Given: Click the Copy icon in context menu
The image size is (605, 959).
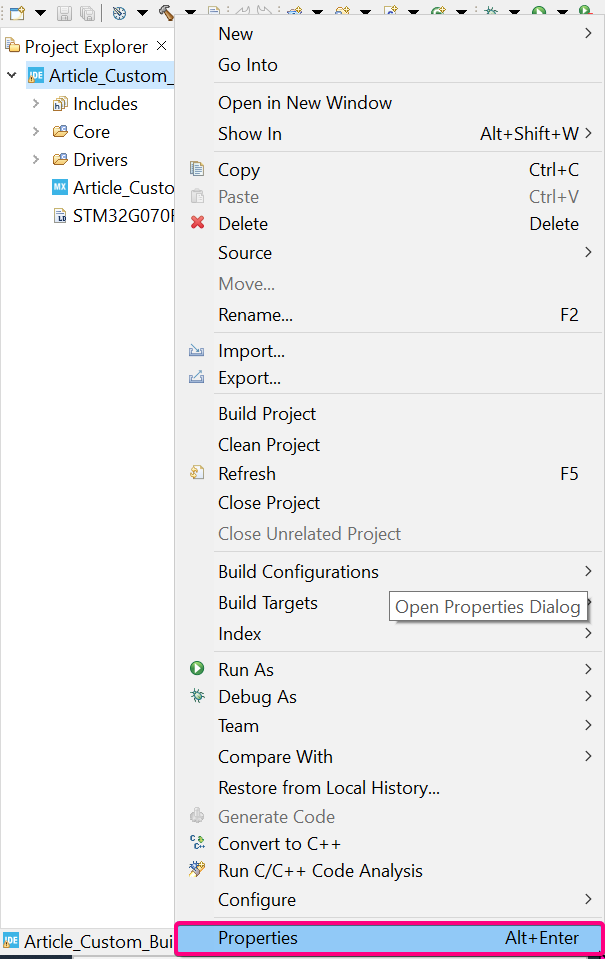Looking at the screenshot, I should 197,169.
